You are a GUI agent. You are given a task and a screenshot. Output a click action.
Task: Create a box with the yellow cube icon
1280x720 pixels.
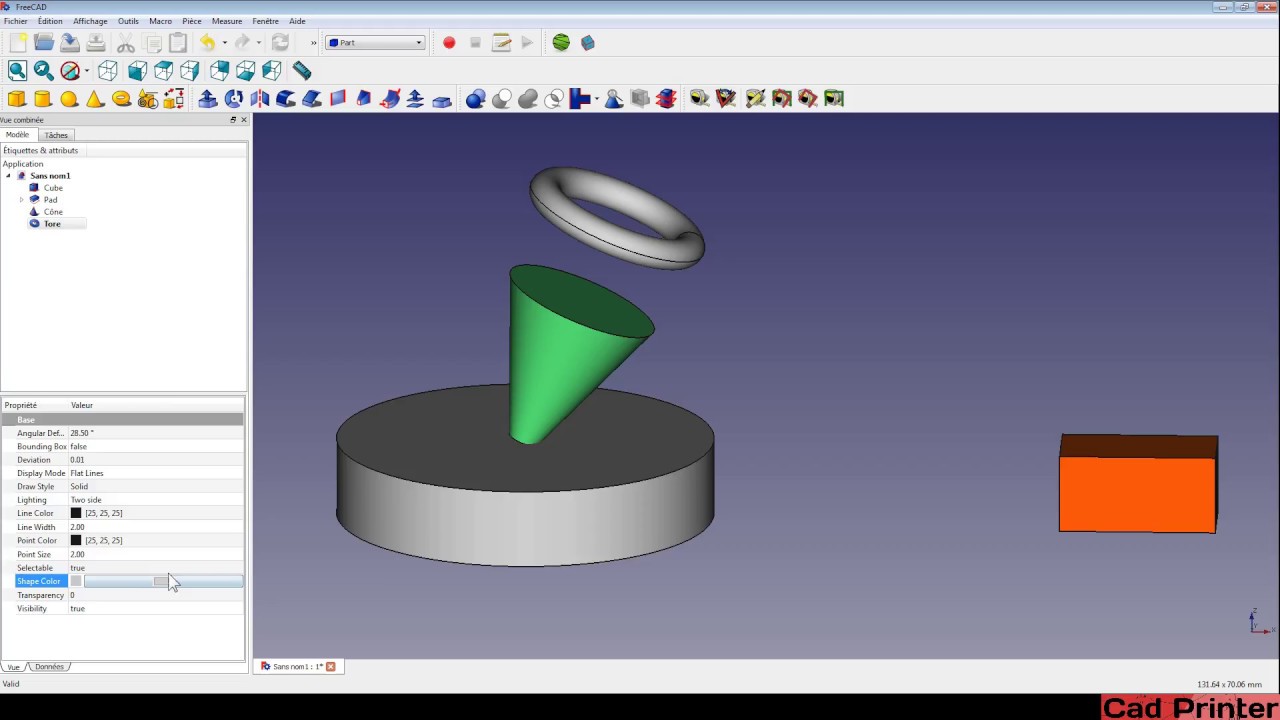tap(17, 98)
